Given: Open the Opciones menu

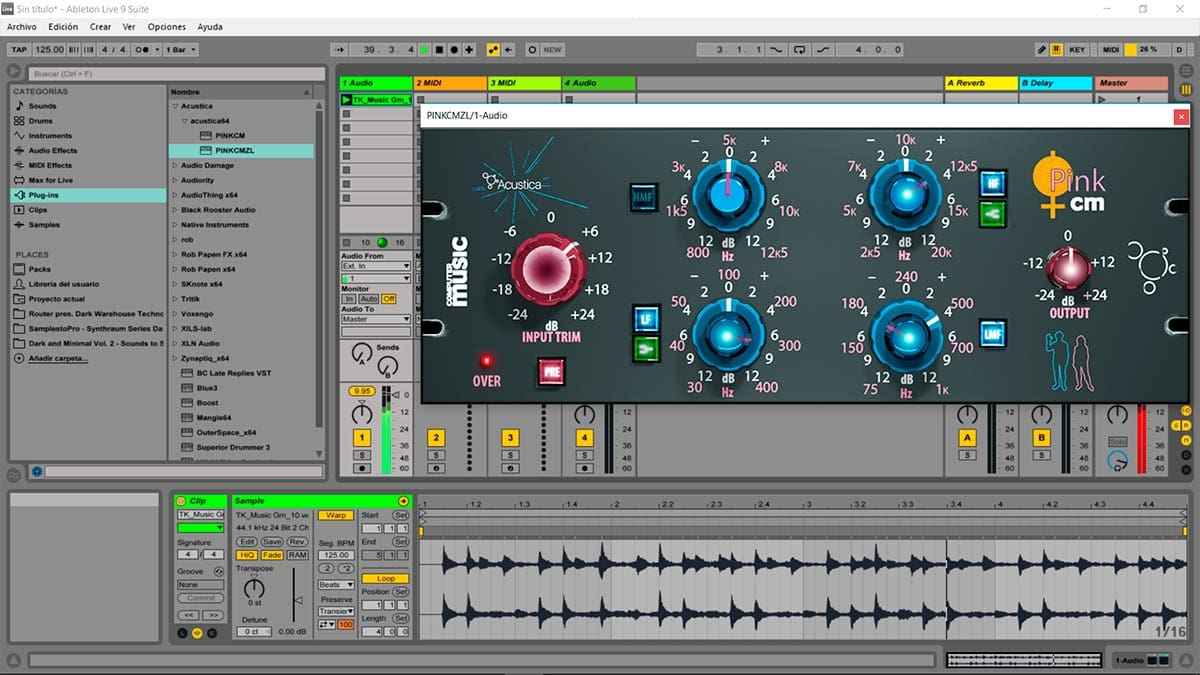Looking at the screenshot, I should pyautogui.click(x=167, y=27).
